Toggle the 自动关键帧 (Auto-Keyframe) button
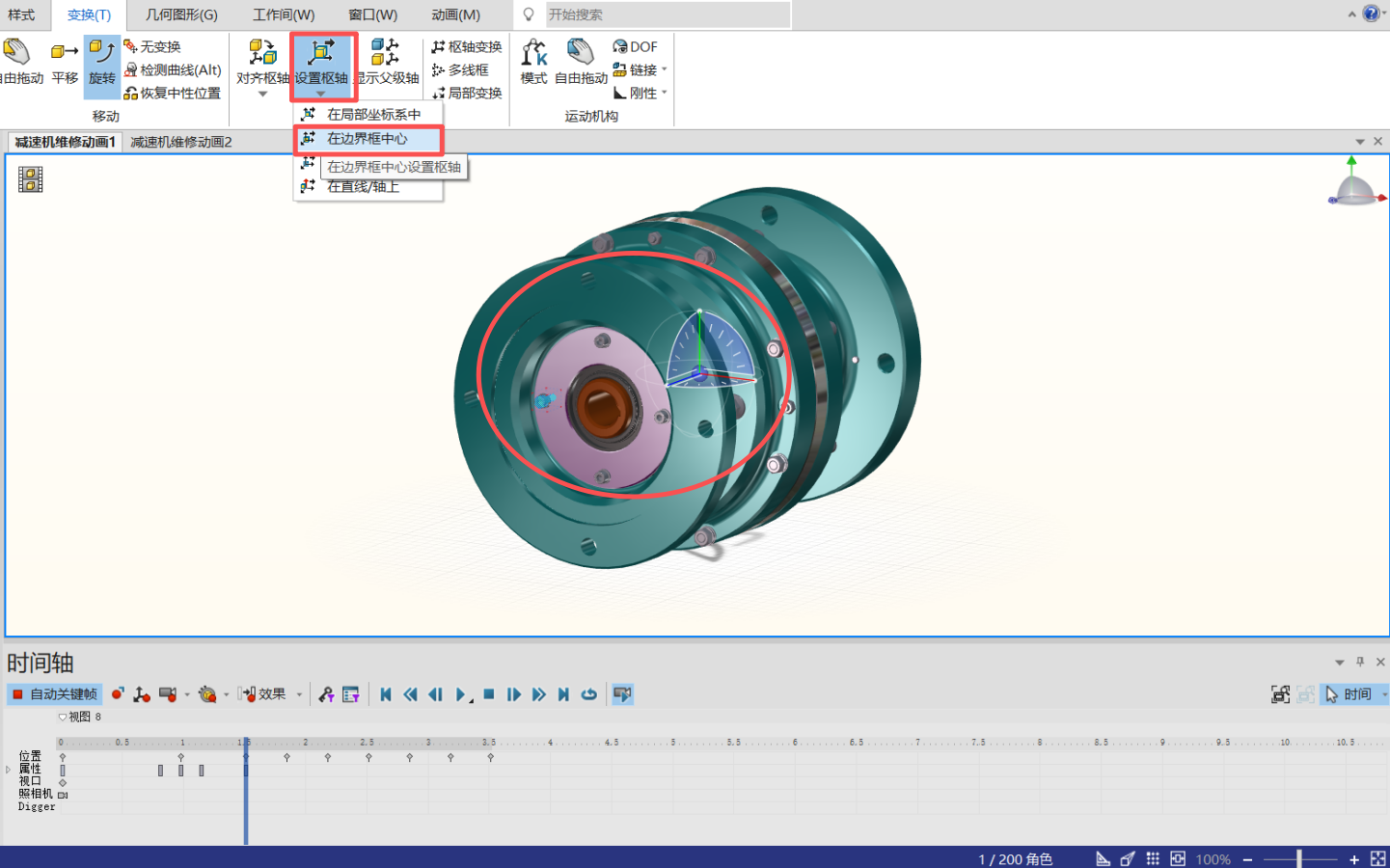Screen dimensions: 1390x868 coord(54,694)
